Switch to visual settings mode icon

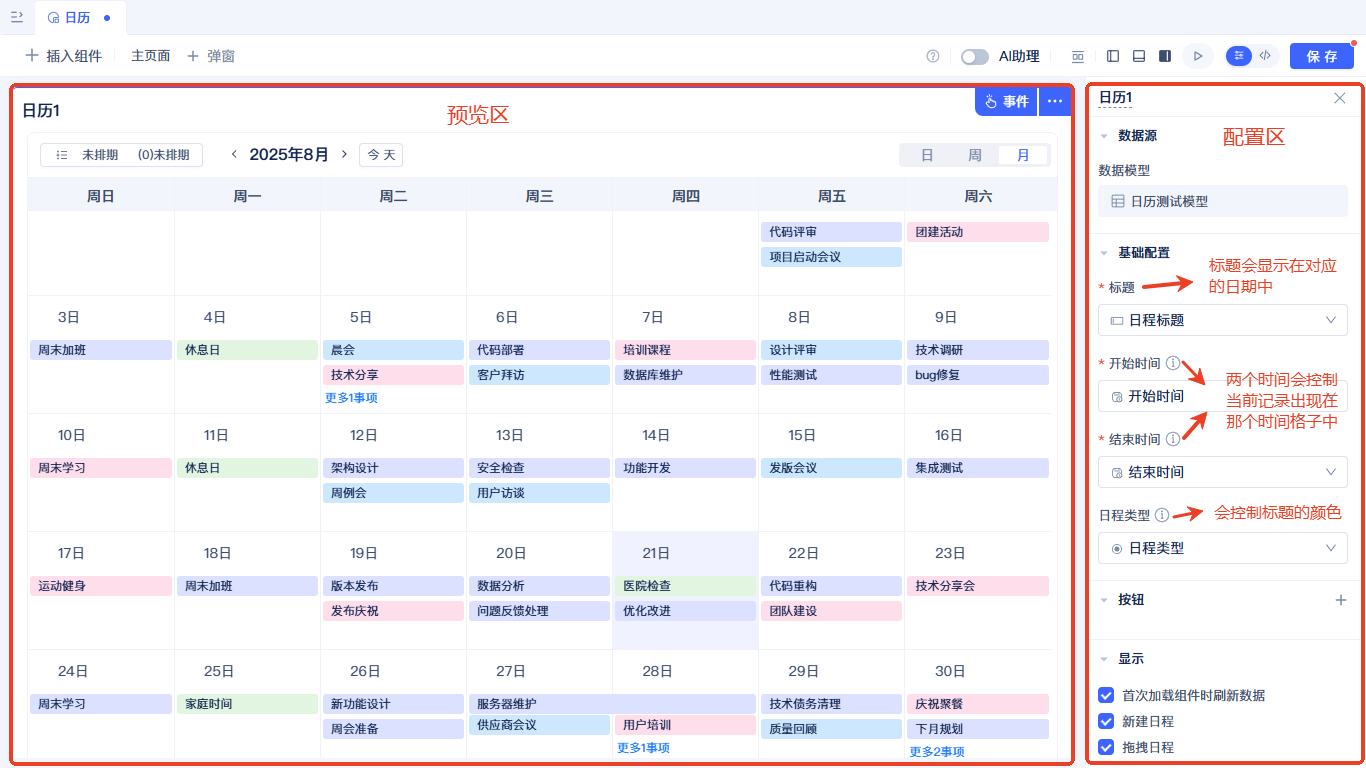point(1239,56)
